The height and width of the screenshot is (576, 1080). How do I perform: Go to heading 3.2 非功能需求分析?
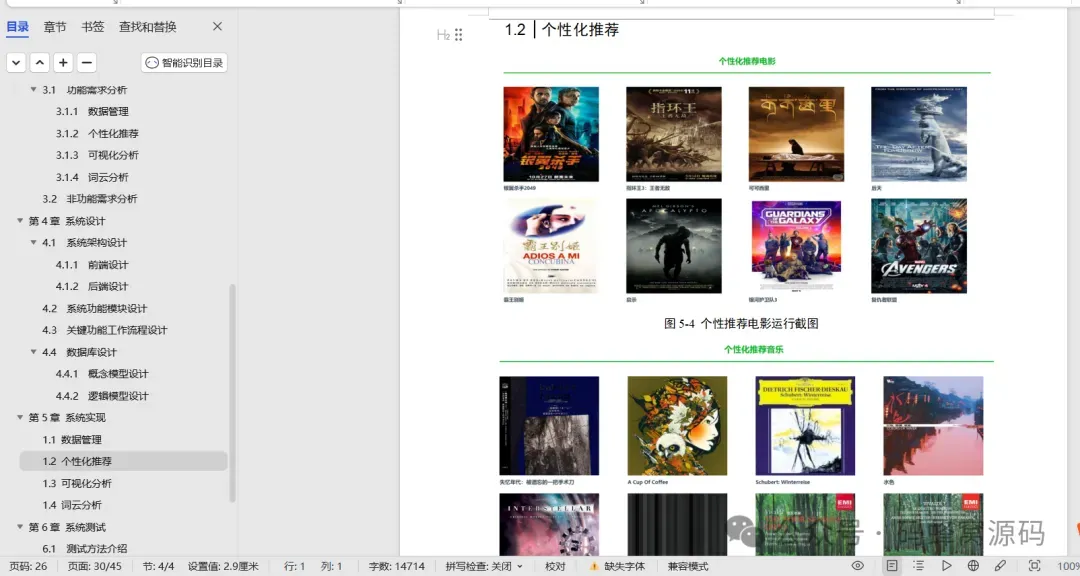pos(90,199)
